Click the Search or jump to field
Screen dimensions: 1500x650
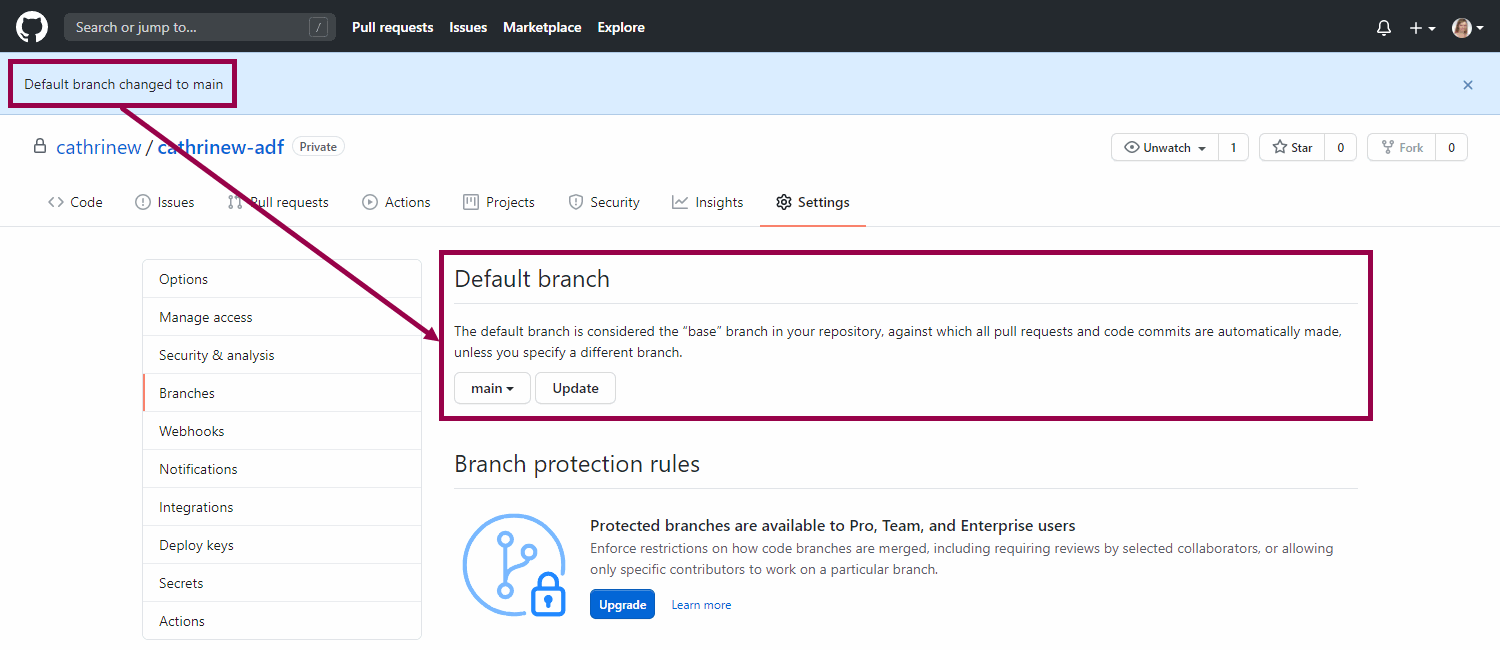coord(190,27)
